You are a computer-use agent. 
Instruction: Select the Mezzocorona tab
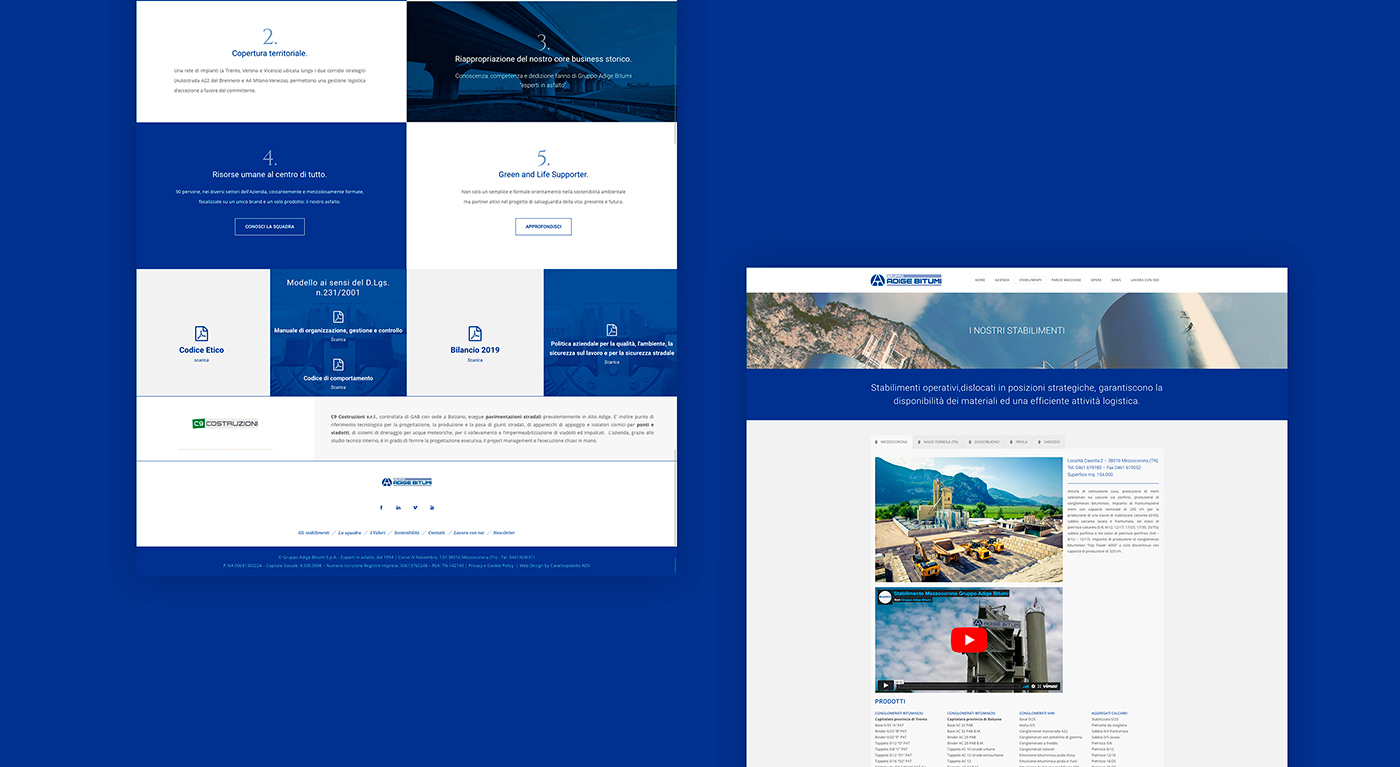coord(891,441)
